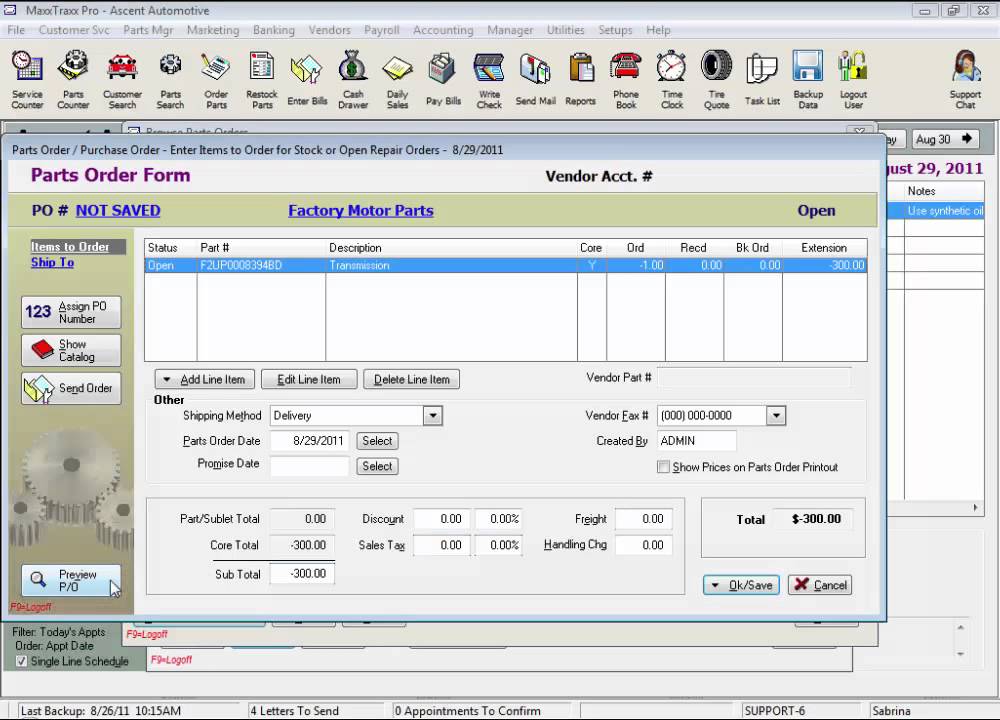This screenshot has width=1000, height=720.
Task: Click the Pay Bills toolbar icon
Action: [x=443, y=80]
